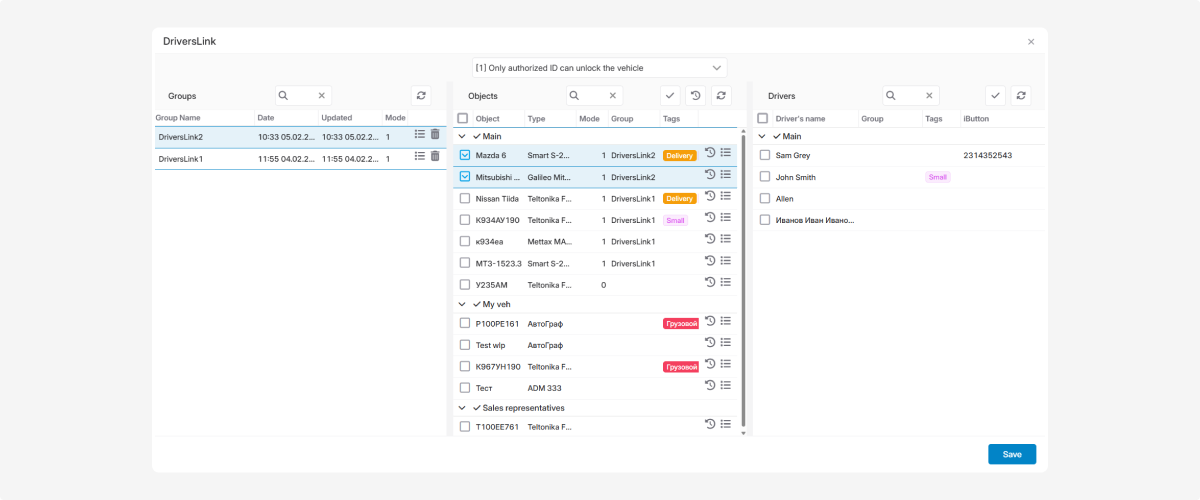1200x500 pixels.
Task: Collapse the My veh object group
Action: pyautogui.click(x=462, y=303)
